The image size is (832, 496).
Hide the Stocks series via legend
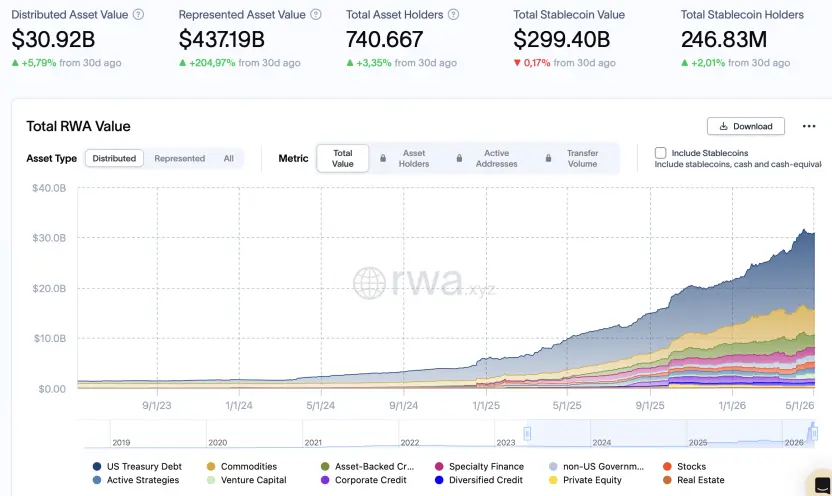click(684, 466)
